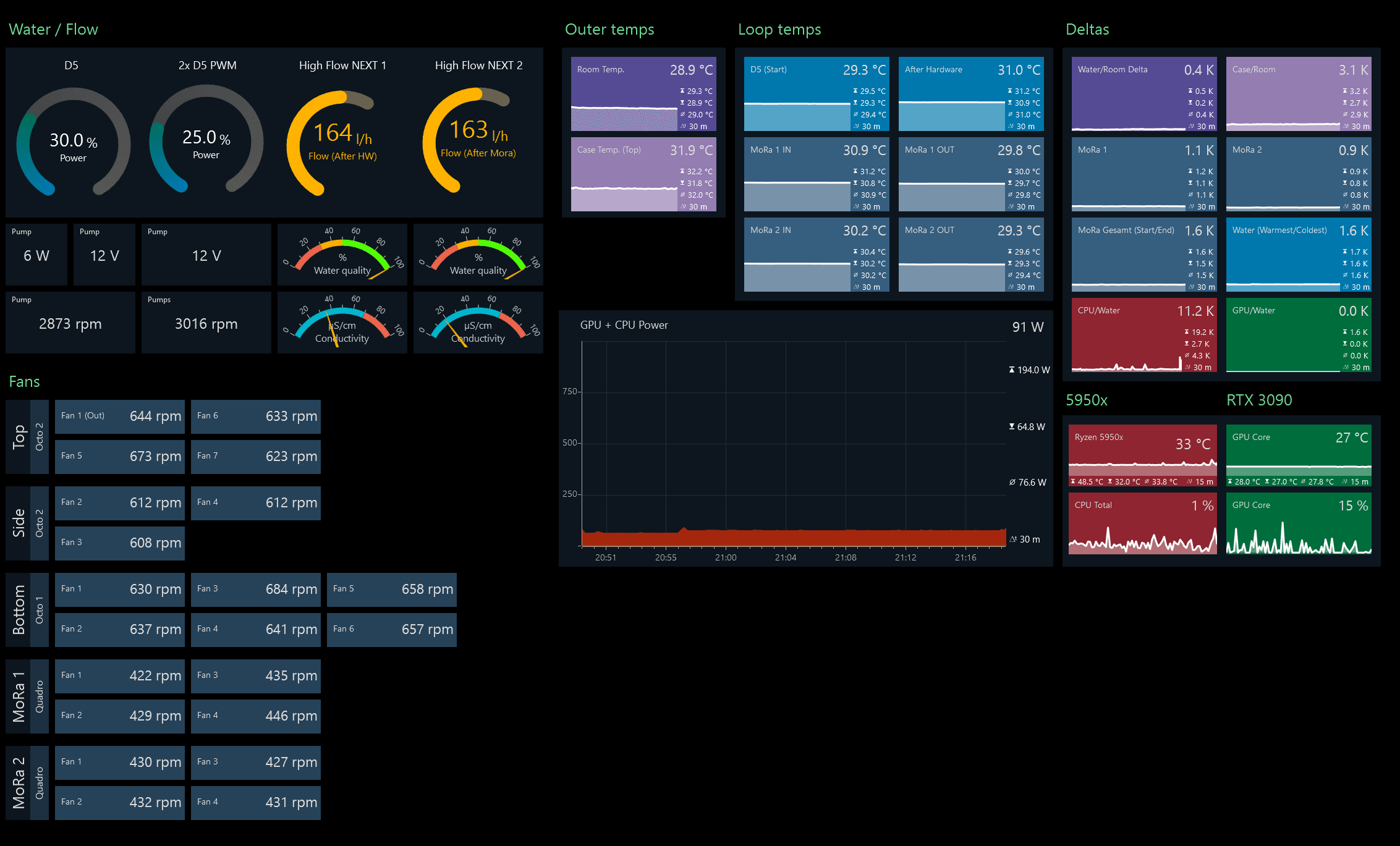
Task: Select the Ryzen 5950x temperature tile
Action: click(1142, 455)
